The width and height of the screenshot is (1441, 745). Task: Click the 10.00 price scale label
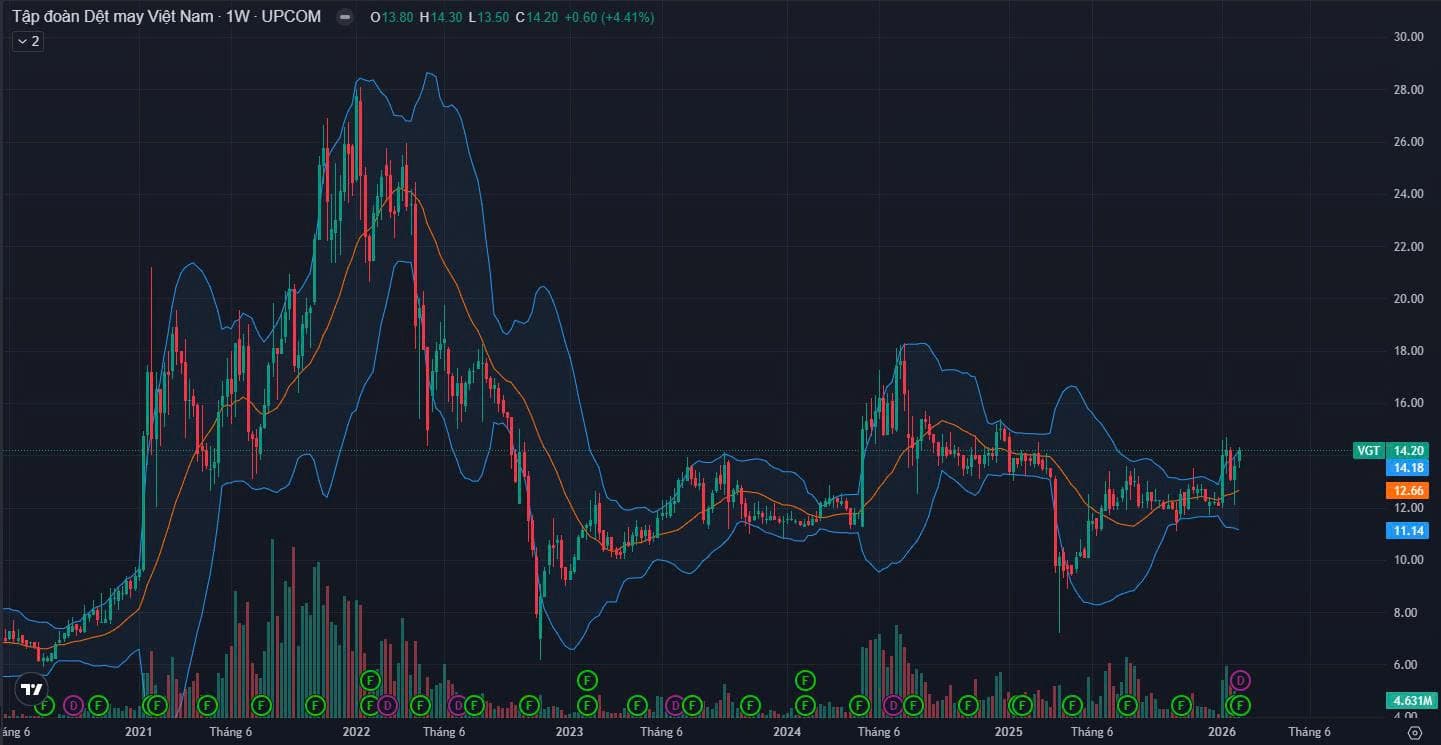coord(1408,560)
